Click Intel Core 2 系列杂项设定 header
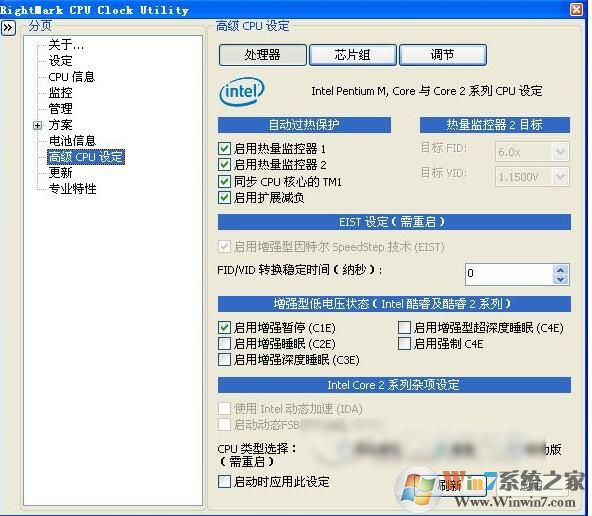 click(x=394, y=385)
